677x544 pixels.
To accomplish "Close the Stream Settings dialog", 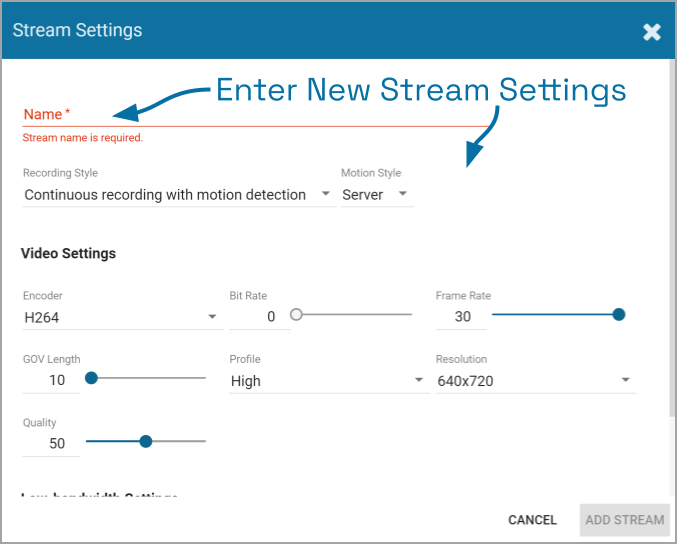I will (x=652, y=32).
